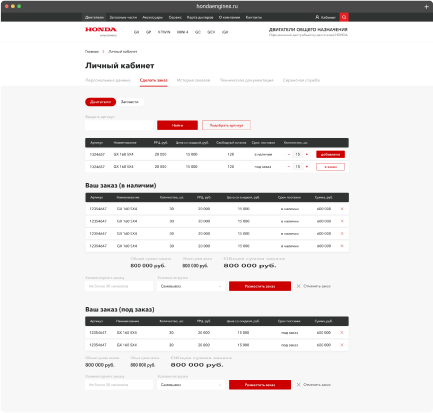The image size is (433, 413).
Task: Delete third row of in-stock order table
Action: coord(342,233)
